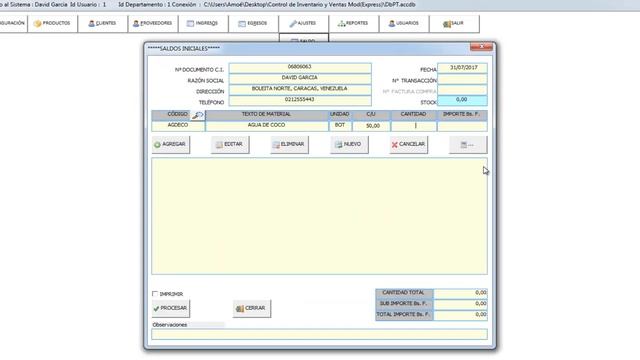Open the Ingresos module

click(203, 24)
